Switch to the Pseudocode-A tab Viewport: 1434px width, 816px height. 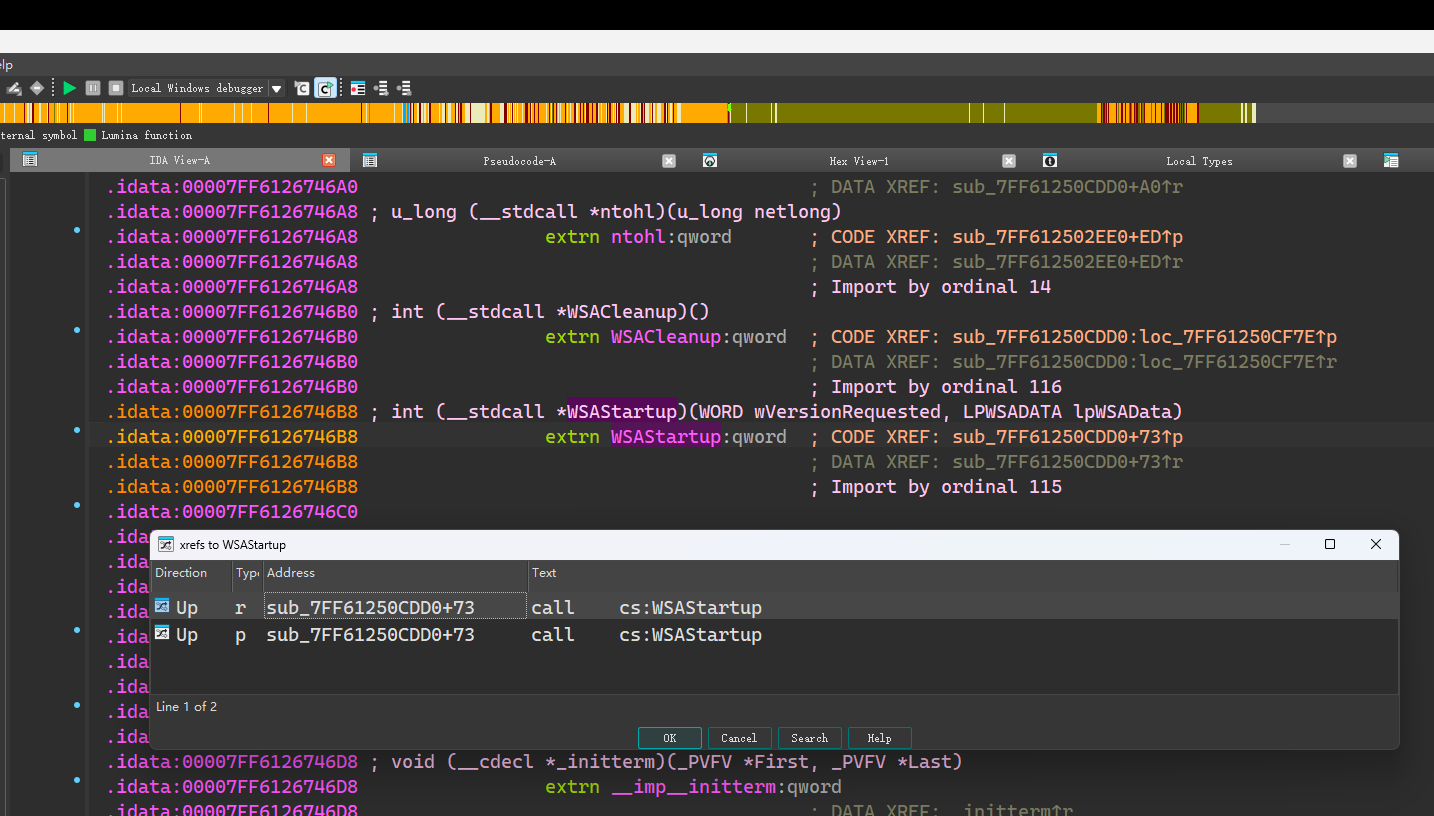pyautogui.click(x=519, y=161)
